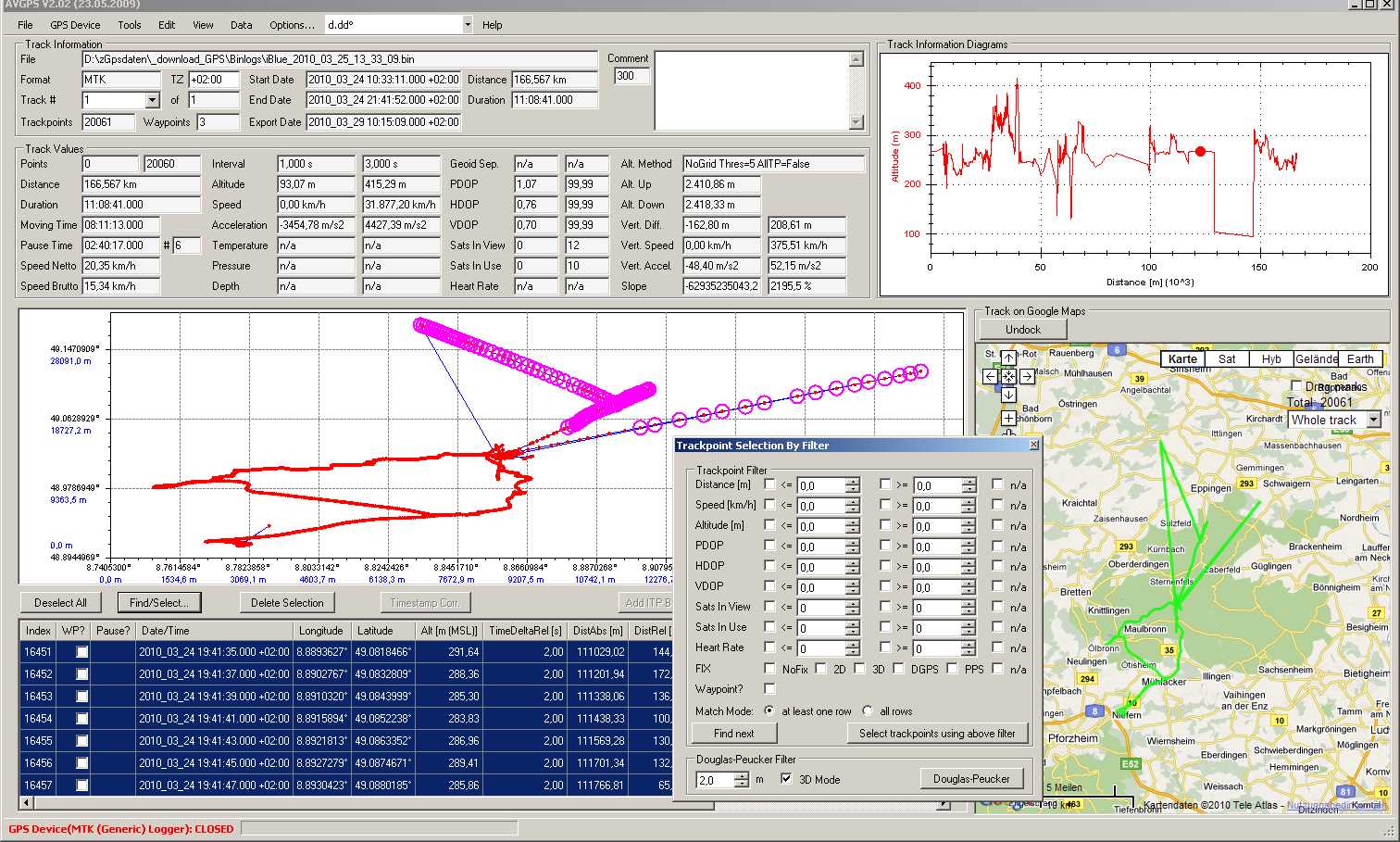1400x842 pixels.
Task: Click into the Comment text box
Action: [751, 90]
